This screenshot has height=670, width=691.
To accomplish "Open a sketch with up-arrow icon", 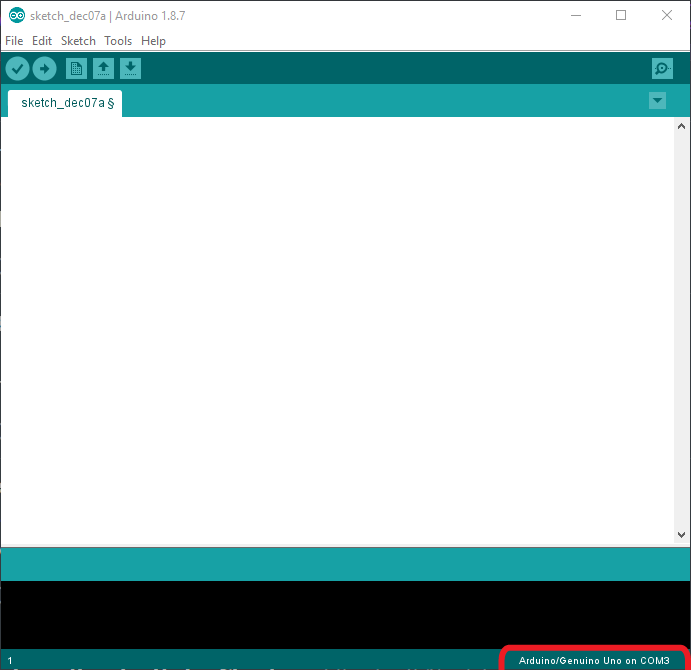I will tap(104, 69).
